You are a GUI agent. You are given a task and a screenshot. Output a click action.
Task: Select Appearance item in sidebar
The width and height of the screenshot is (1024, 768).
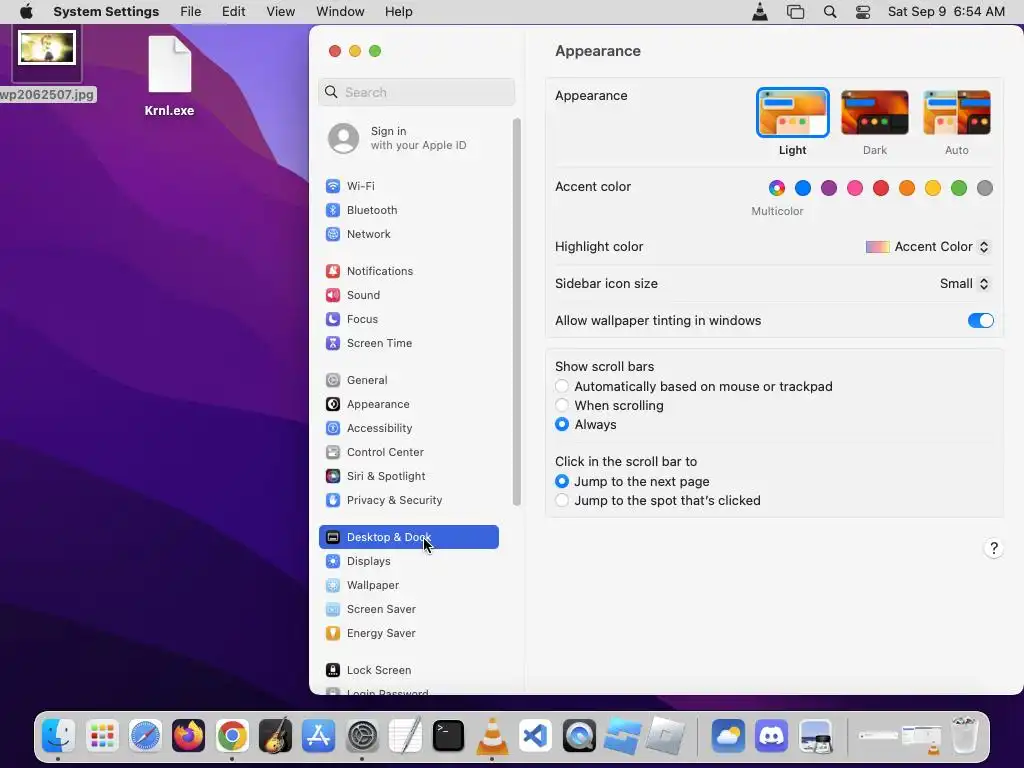(409, 404)
